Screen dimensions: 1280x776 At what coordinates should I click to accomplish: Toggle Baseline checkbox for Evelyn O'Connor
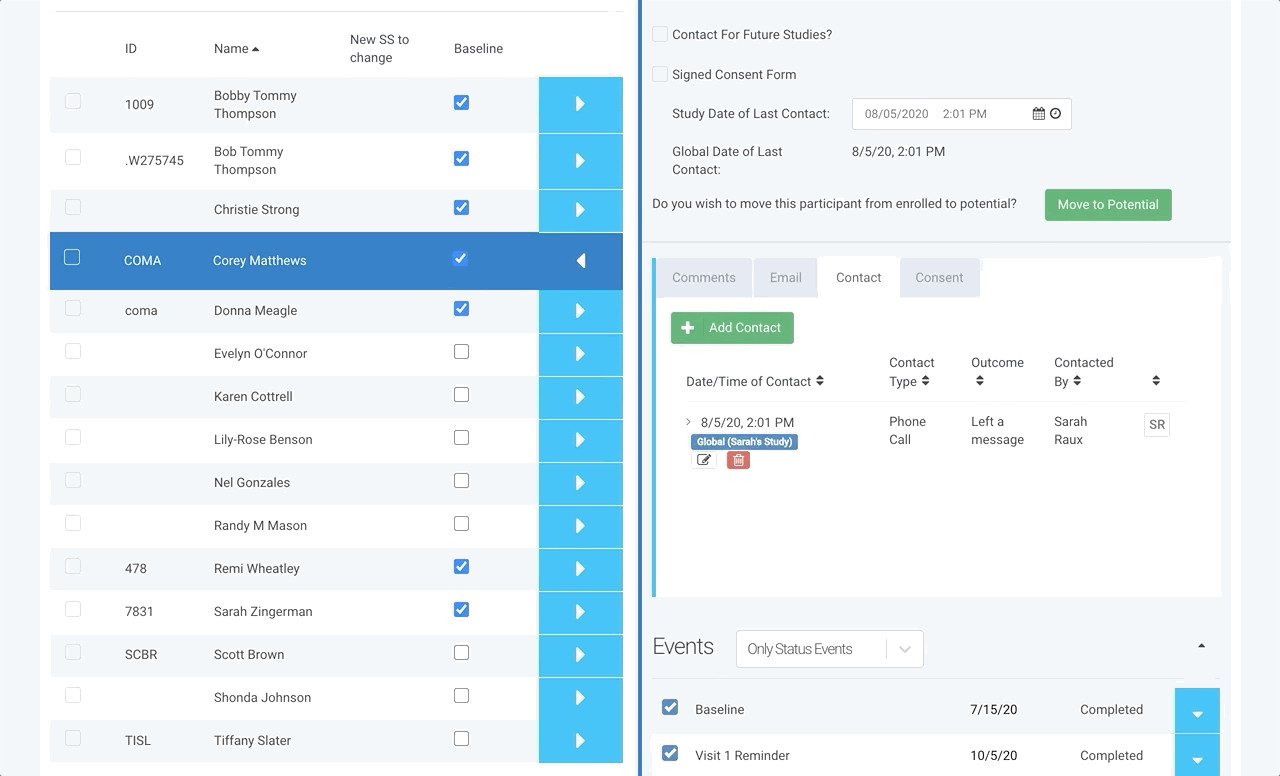(461, 352)
